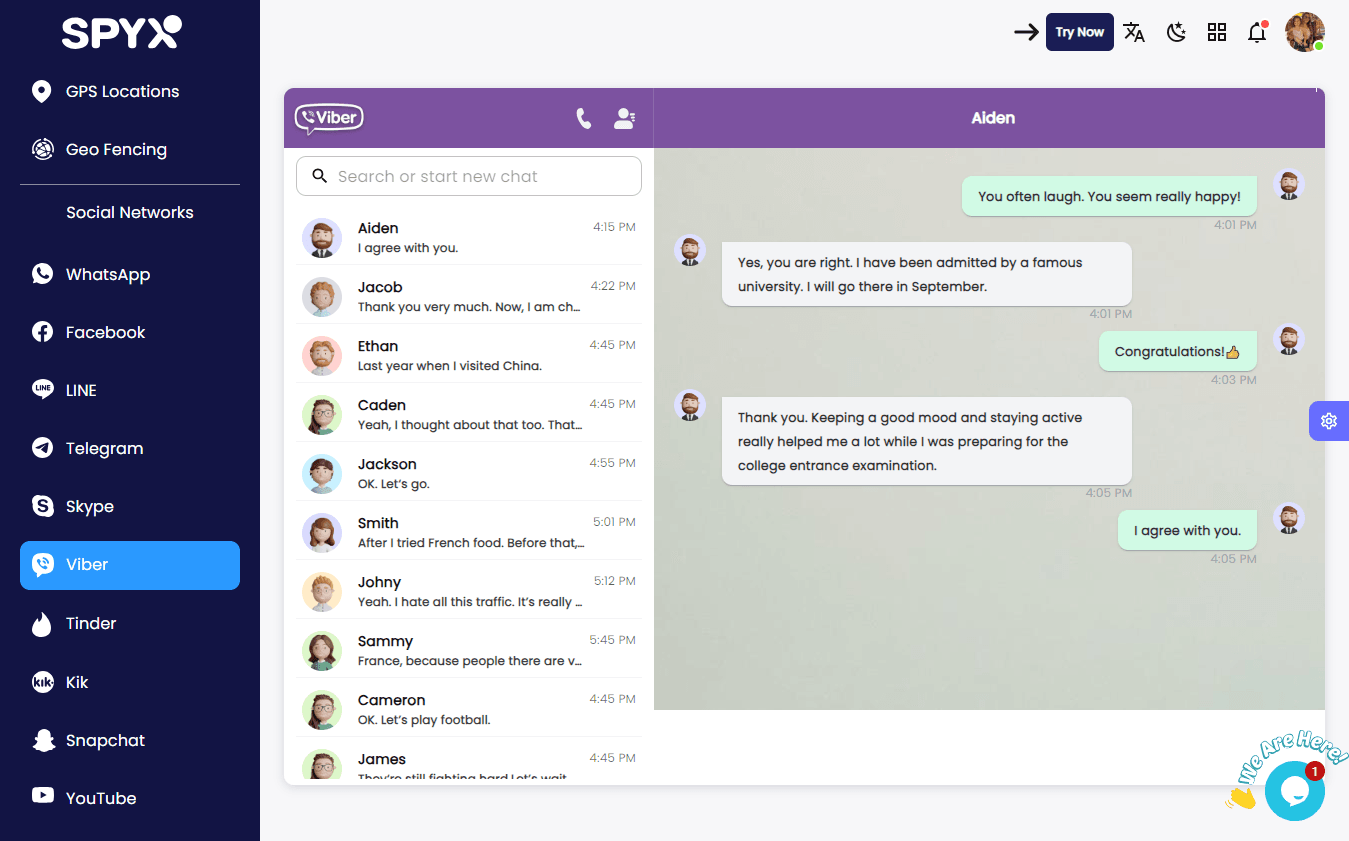Click the 'I agree with you.' chat bubble
The height and width of the screenshot is (841, 1349).
(x=1187, y=531)
